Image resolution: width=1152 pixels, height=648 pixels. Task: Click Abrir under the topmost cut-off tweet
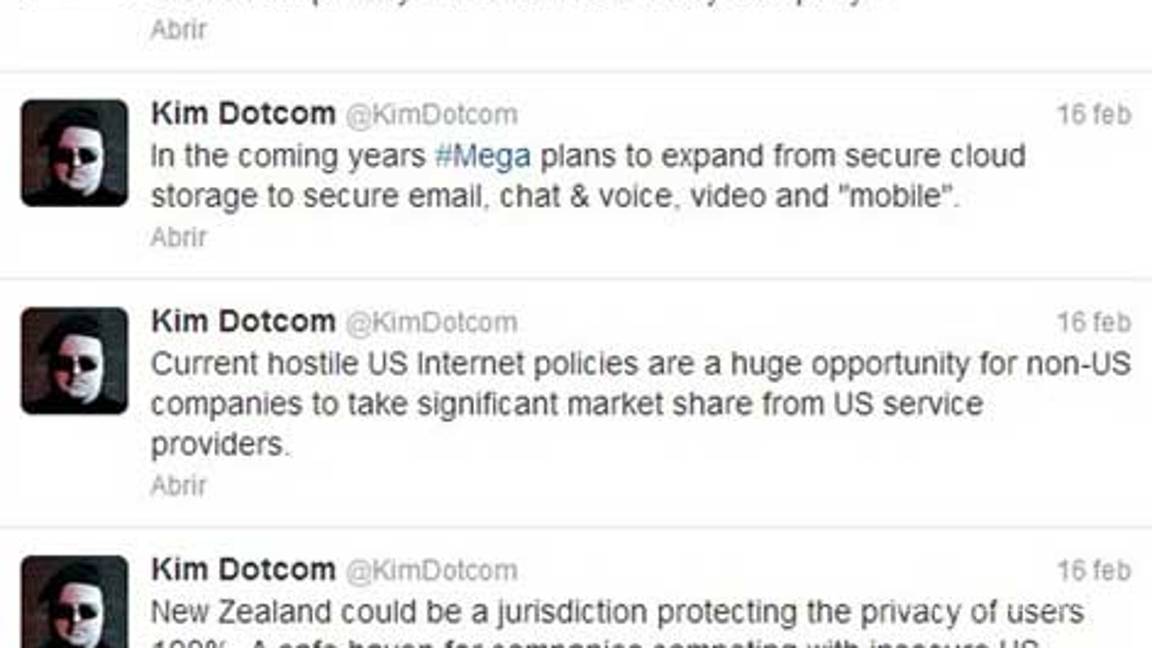click(179, 29)
